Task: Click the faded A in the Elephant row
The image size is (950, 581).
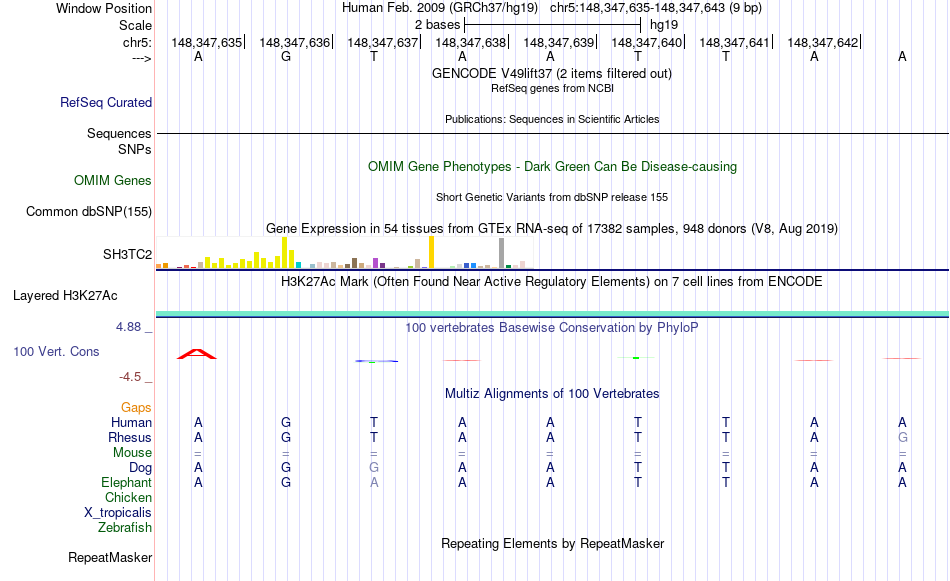Action: coord(374,482)
